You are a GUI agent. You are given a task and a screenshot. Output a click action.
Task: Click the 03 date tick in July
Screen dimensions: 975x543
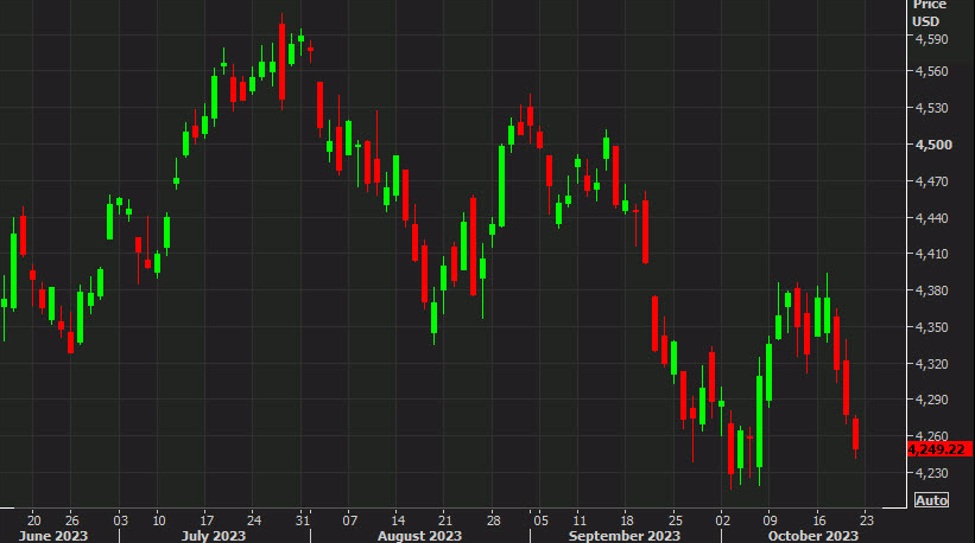[121, 521]
